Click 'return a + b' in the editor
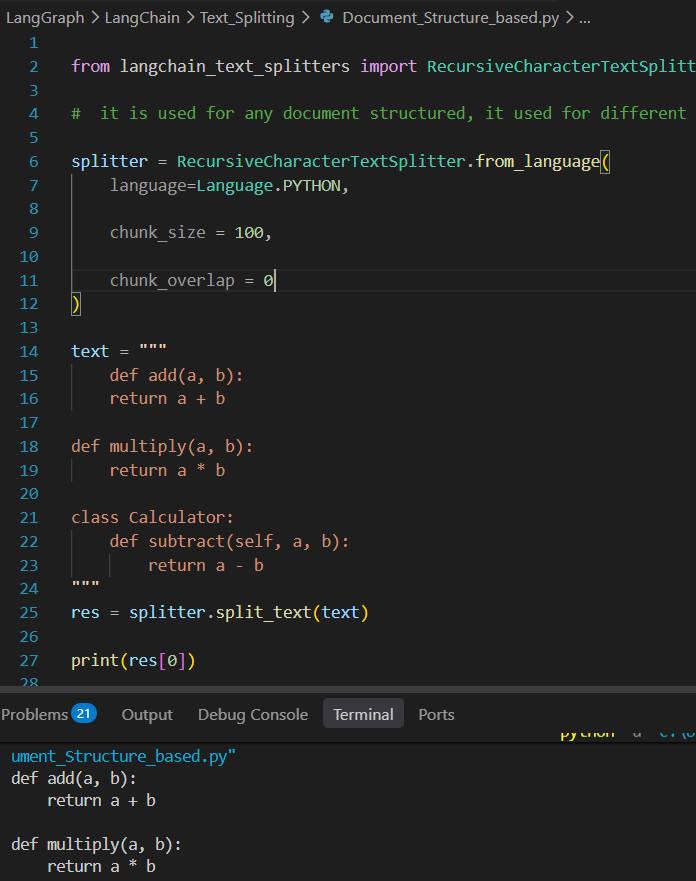696x881 pixels. pyautogui.click(x=167, y=399)
